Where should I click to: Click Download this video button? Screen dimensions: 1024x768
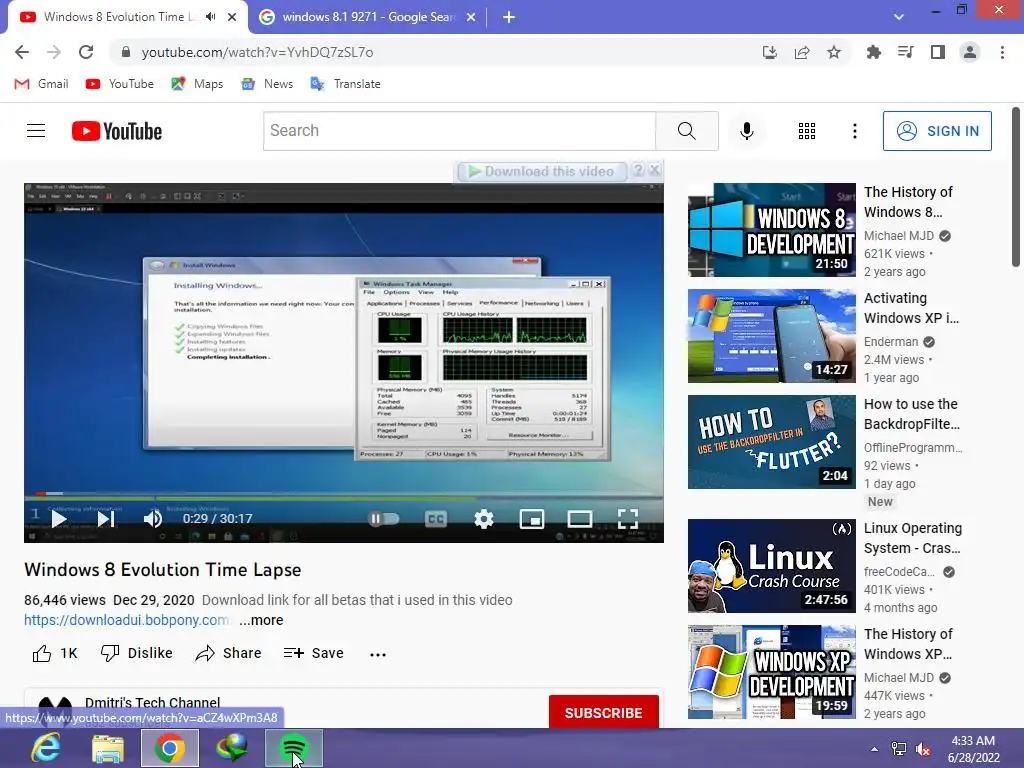541,171
